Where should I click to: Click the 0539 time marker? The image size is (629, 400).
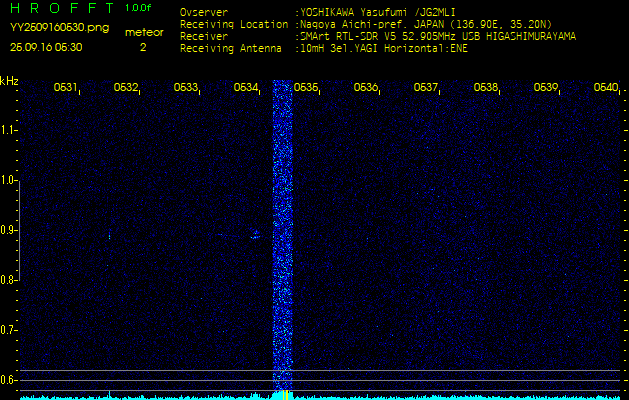[x=546, y=87]
